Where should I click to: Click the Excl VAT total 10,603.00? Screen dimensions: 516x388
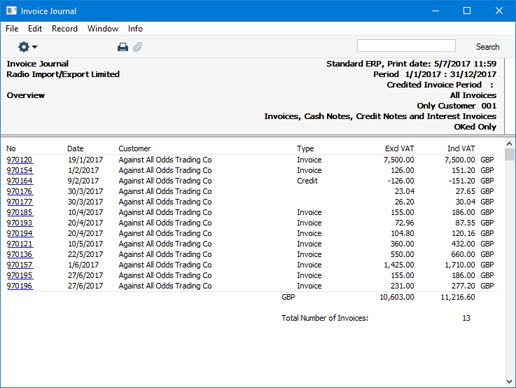click(397, 297)
